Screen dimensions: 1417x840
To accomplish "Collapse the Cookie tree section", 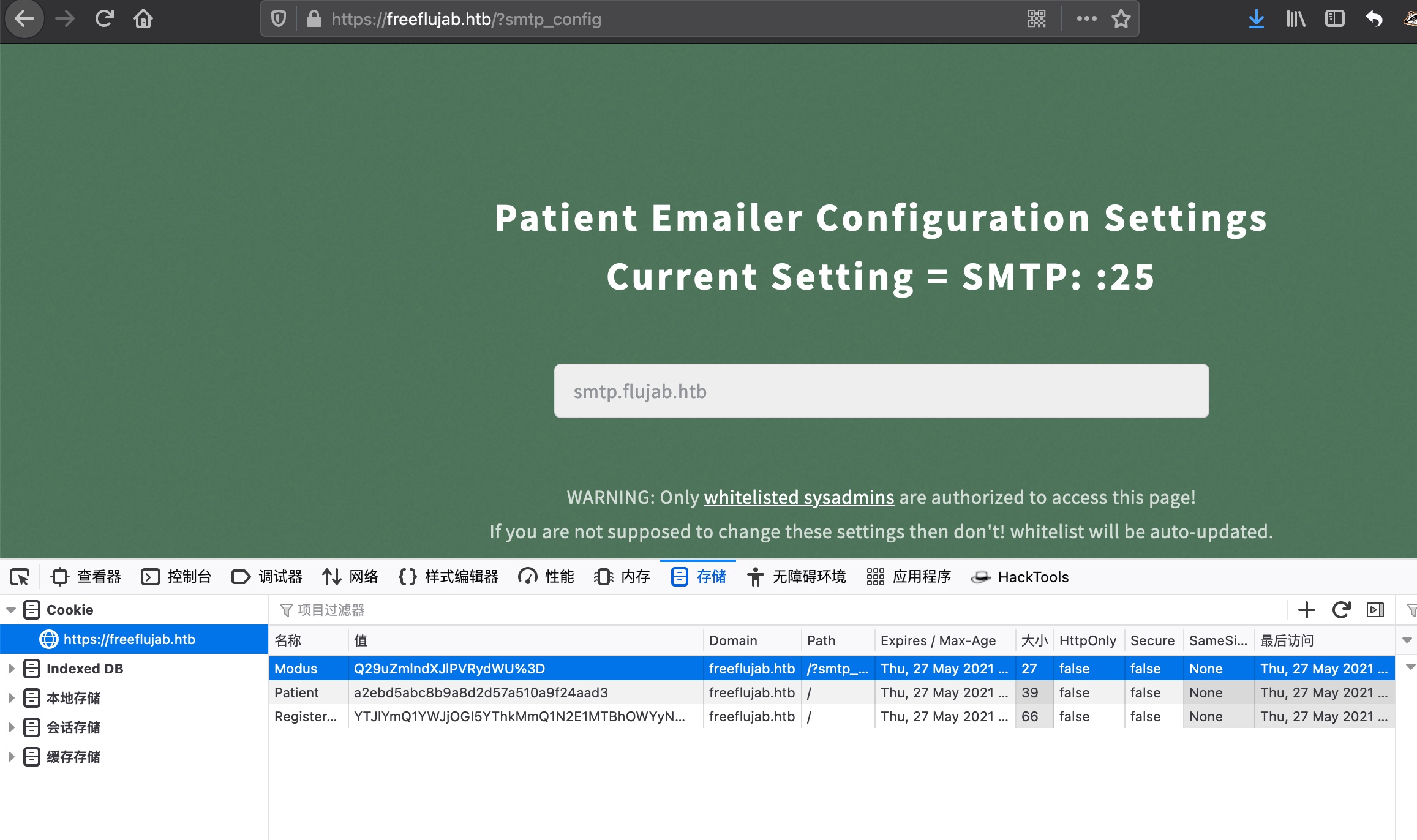I will pos(11,610).
